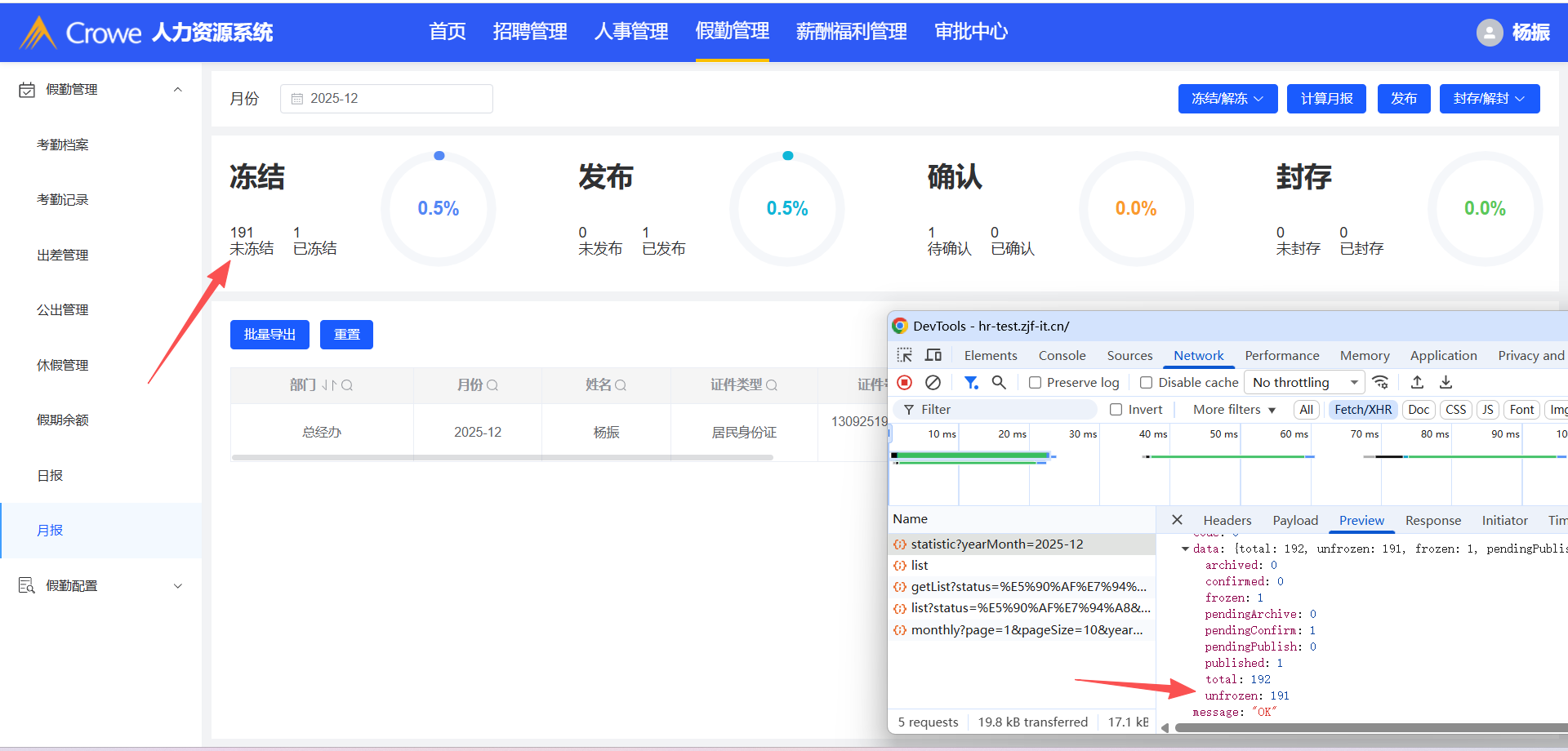Stop recording network log
The width and height of the screenshot is (1568, 751).
904,382
